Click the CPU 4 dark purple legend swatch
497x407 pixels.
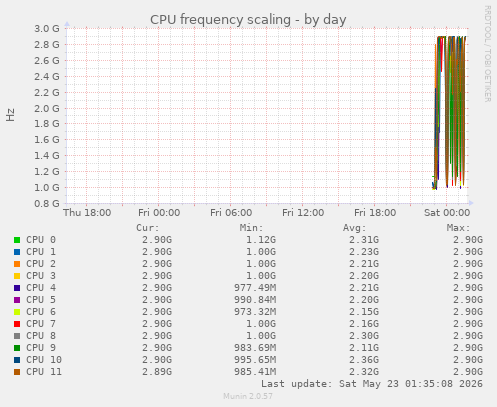point(17,288)
